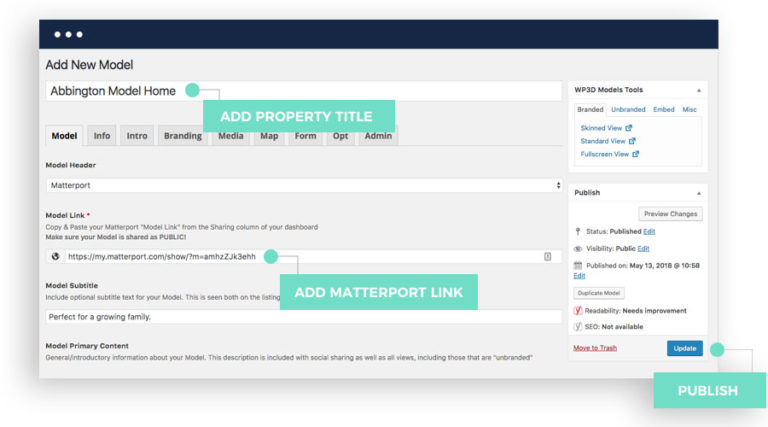Click the Move to Trash link
The image size is (768, 427).
point(595,348)
